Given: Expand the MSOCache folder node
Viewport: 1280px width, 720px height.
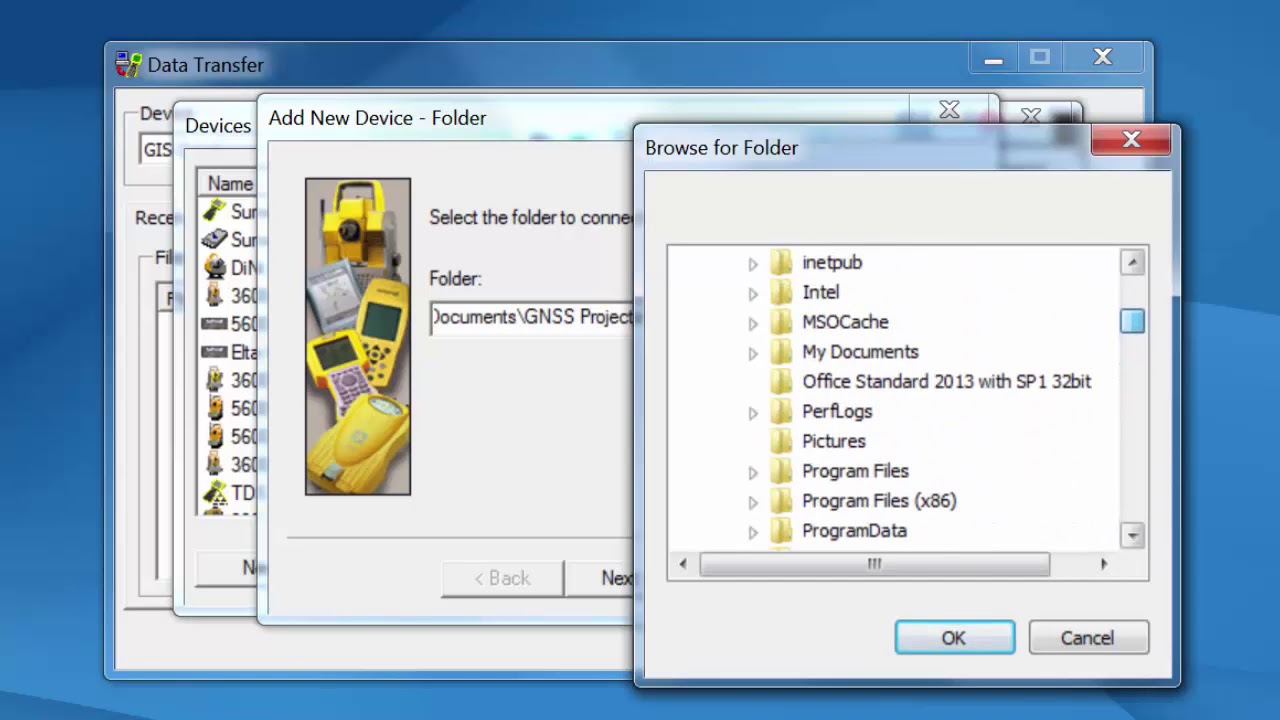Looking at the screenshot, I should click(753, 324).
